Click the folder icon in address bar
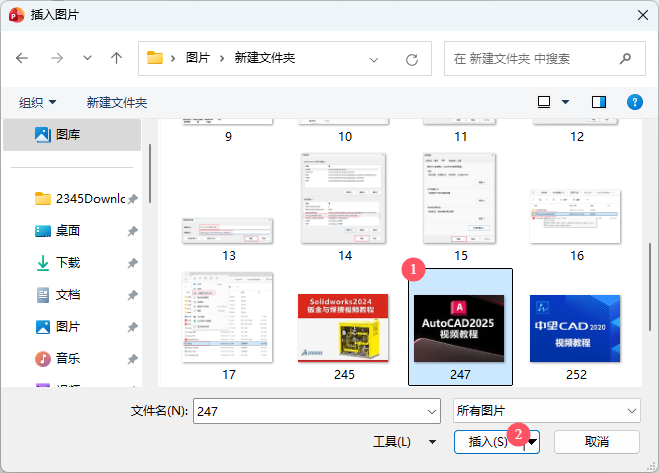The height and width of the screenshot is (473, 659). pos(155,58)
